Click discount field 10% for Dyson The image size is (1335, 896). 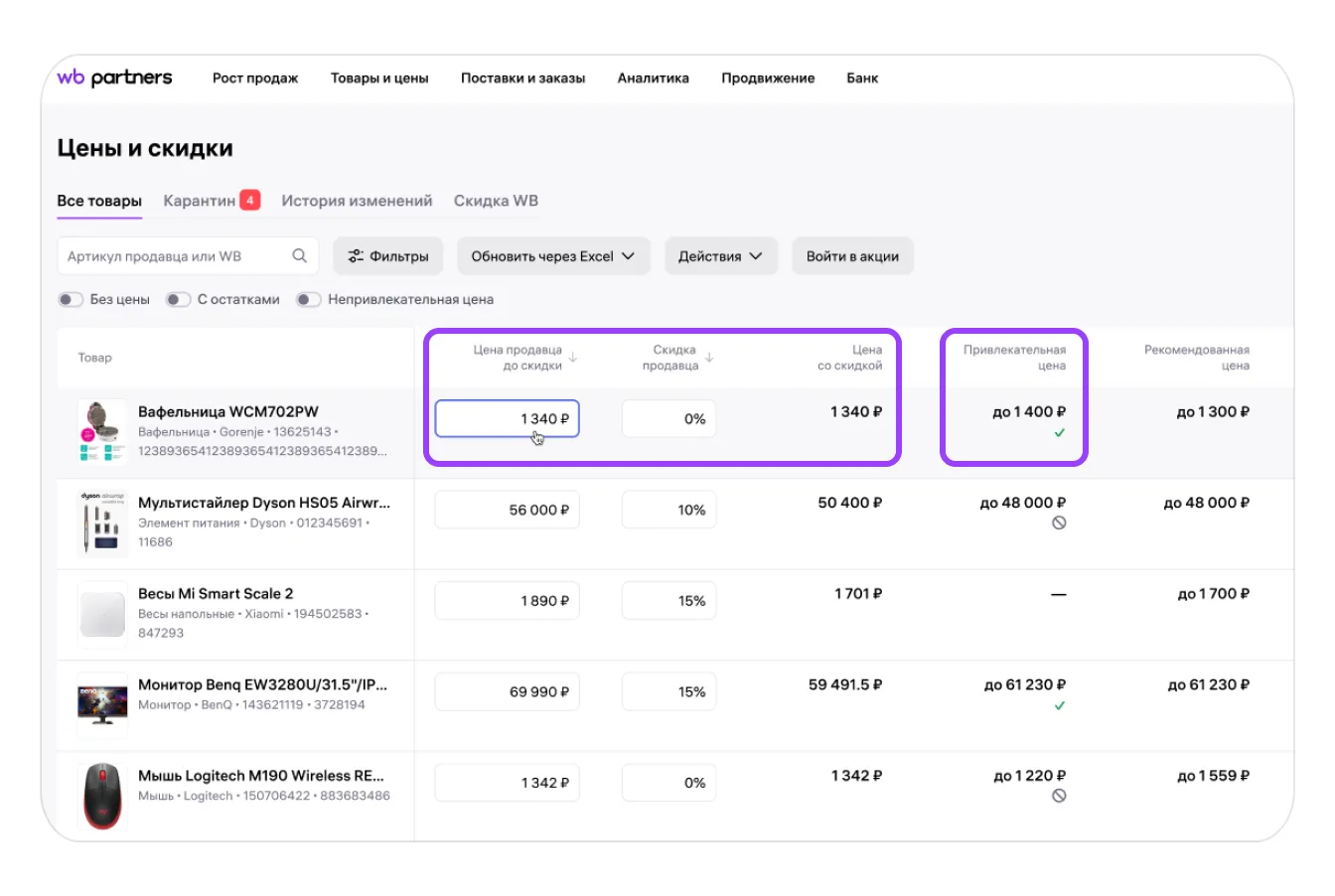pyautogui.click(x=668, y=510)
